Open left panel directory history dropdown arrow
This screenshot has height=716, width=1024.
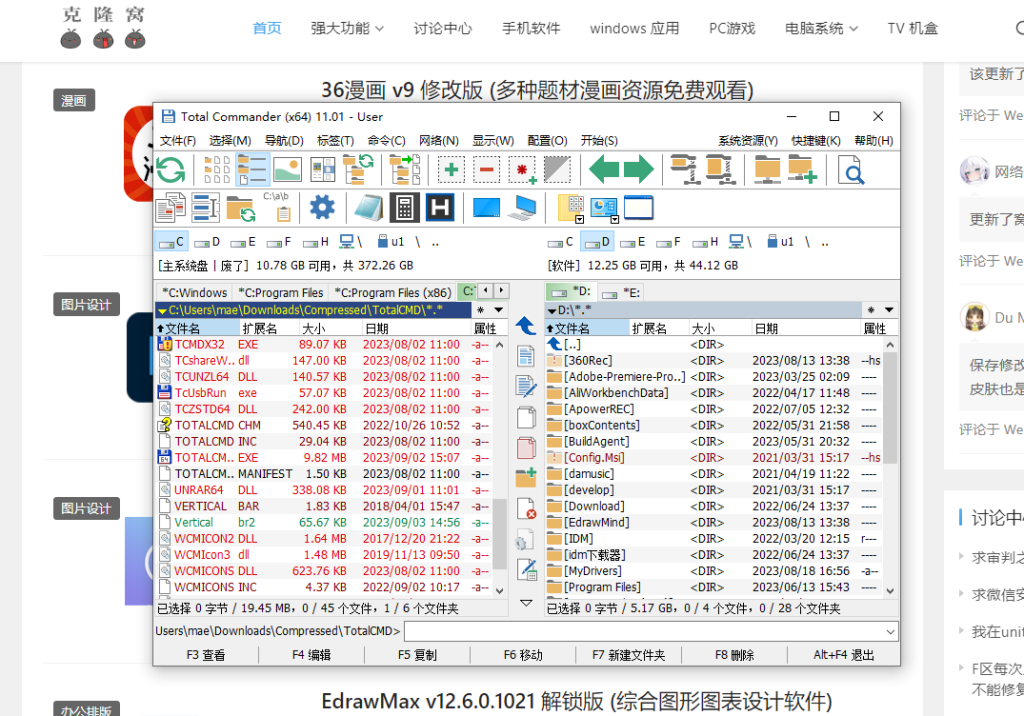(x=498, y=310)
